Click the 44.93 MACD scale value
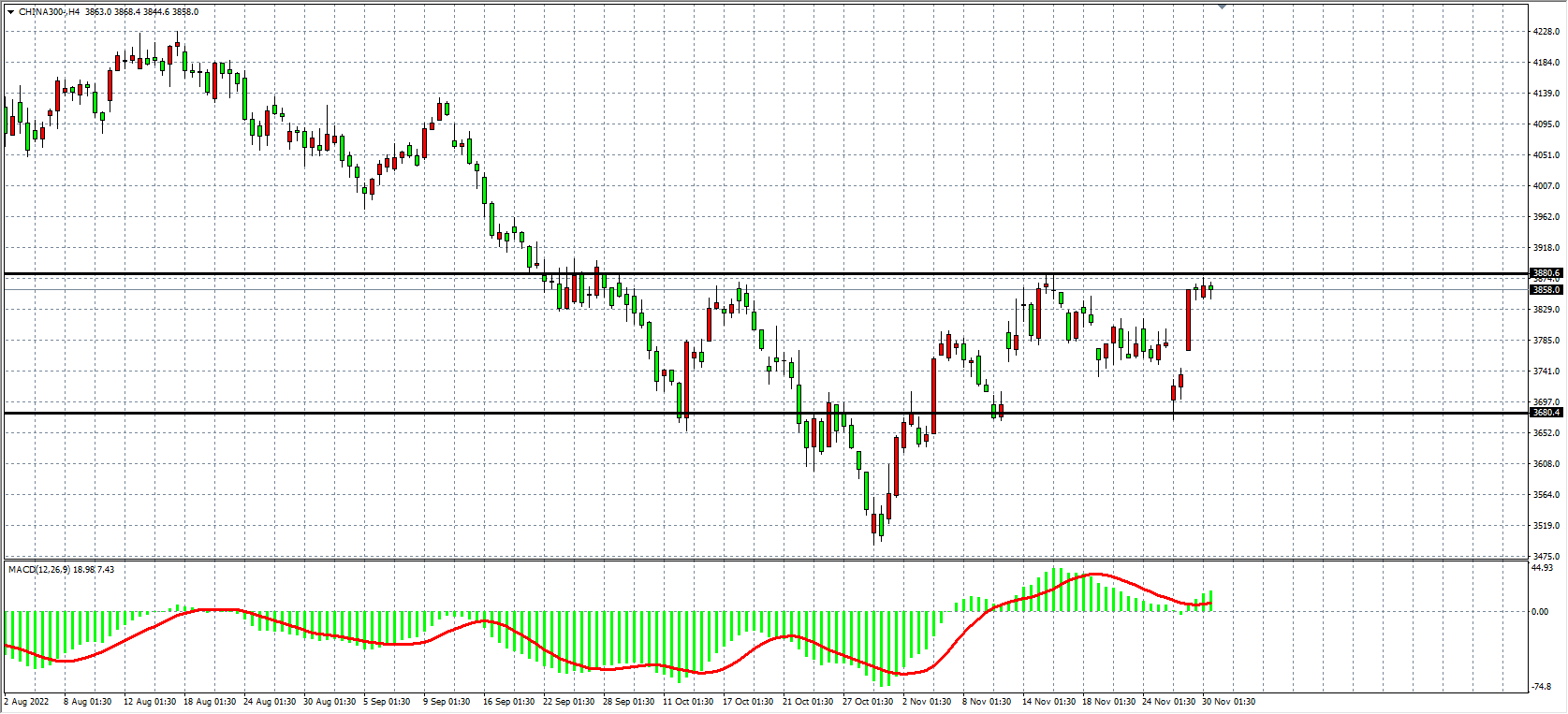The width and height of the screenshot is (1568, 714). point(1542,568)
